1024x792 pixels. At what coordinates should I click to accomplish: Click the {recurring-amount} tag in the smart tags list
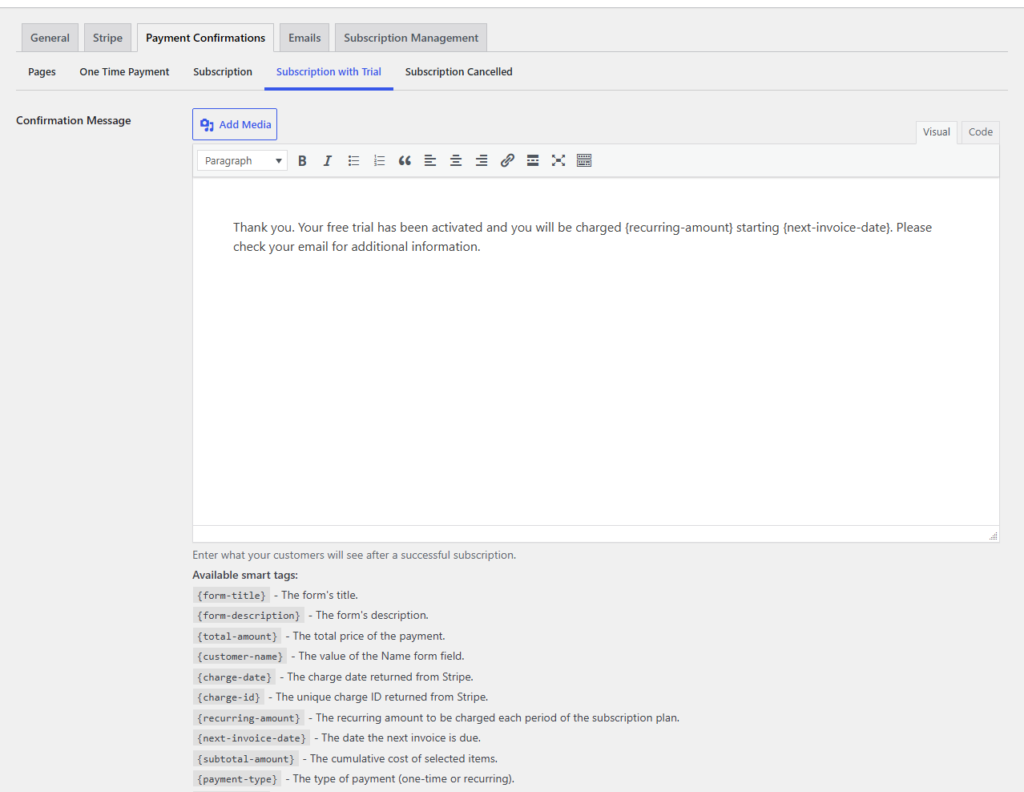click(248, 718)
